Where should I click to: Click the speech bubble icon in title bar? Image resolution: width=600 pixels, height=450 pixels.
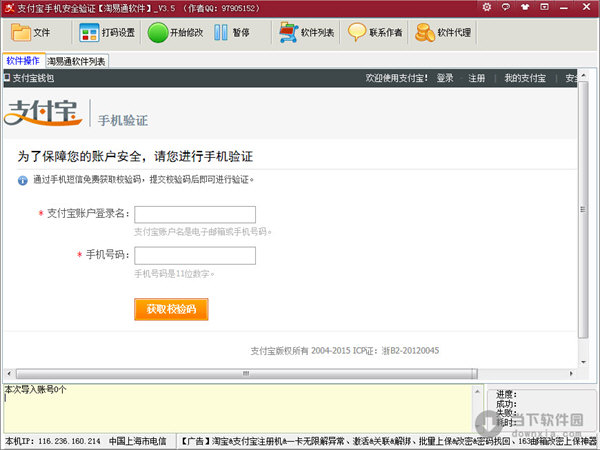pos(506,7)
